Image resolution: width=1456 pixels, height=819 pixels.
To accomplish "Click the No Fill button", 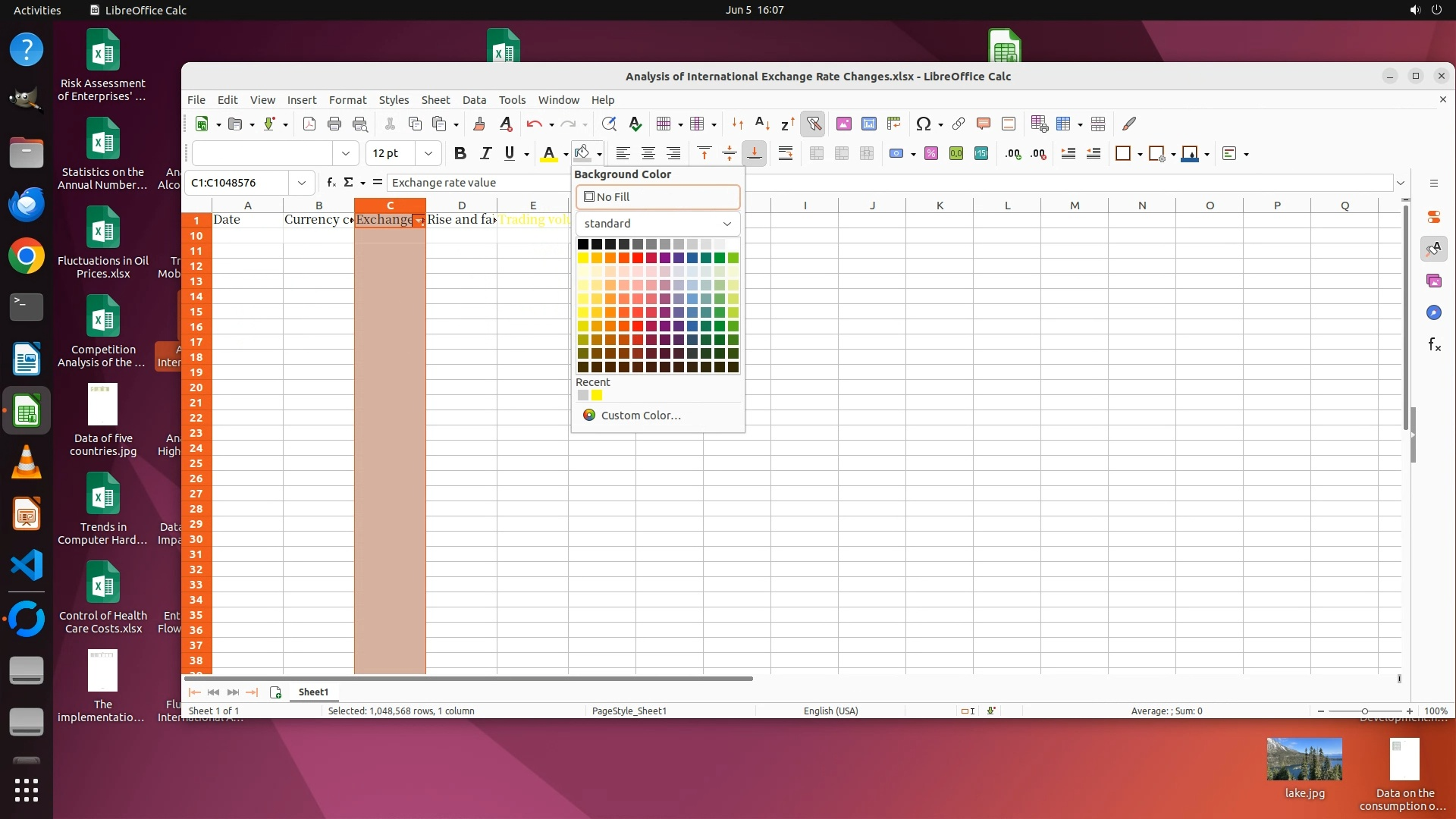I will pyautogui.click(x=657, y=196).
